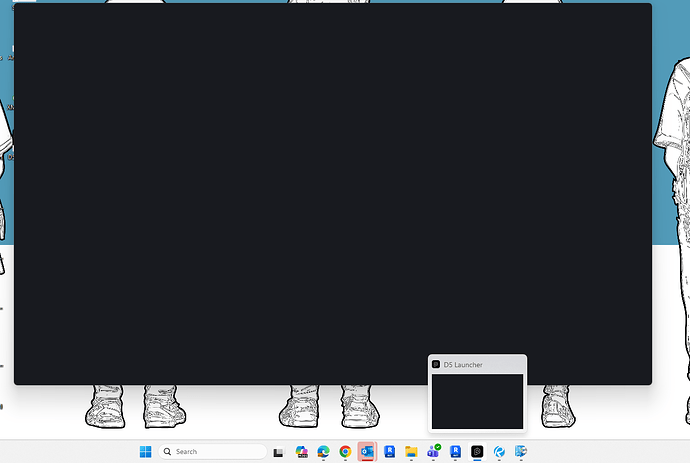Open the blue swirl app next to D5
This screenshot has width=690, height=463.
click(x=499, y=452)
